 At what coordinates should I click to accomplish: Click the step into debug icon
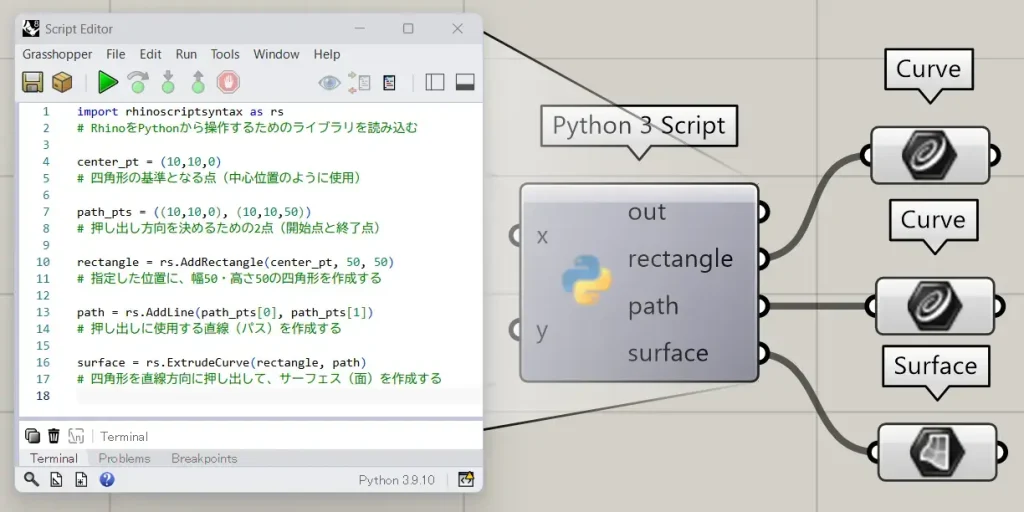168,82
